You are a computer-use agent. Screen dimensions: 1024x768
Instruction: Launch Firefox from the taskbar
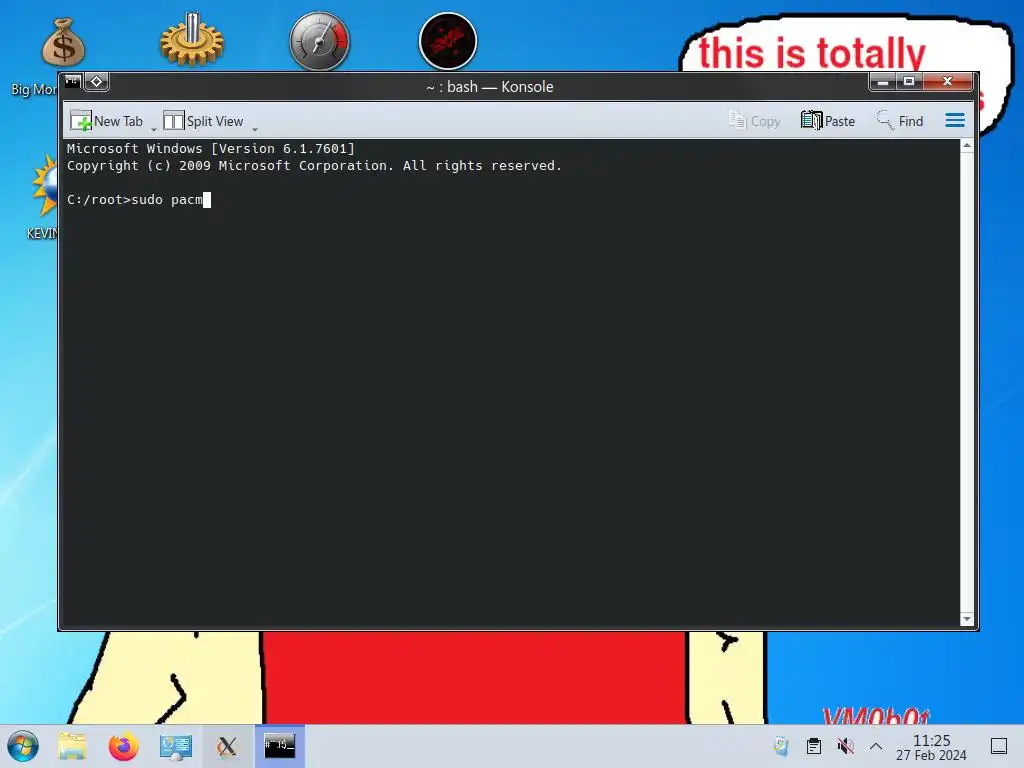[x=123, y=746]
